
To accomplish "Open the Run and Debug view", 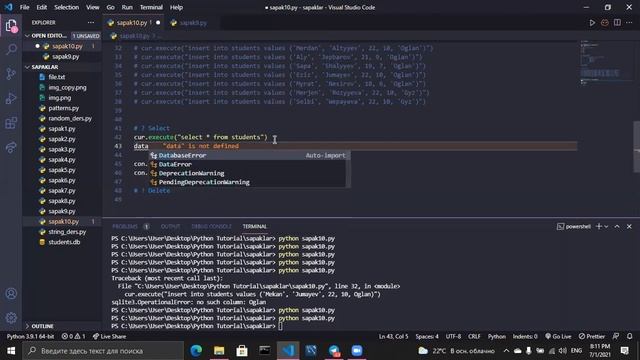I will tap(11, 98).
